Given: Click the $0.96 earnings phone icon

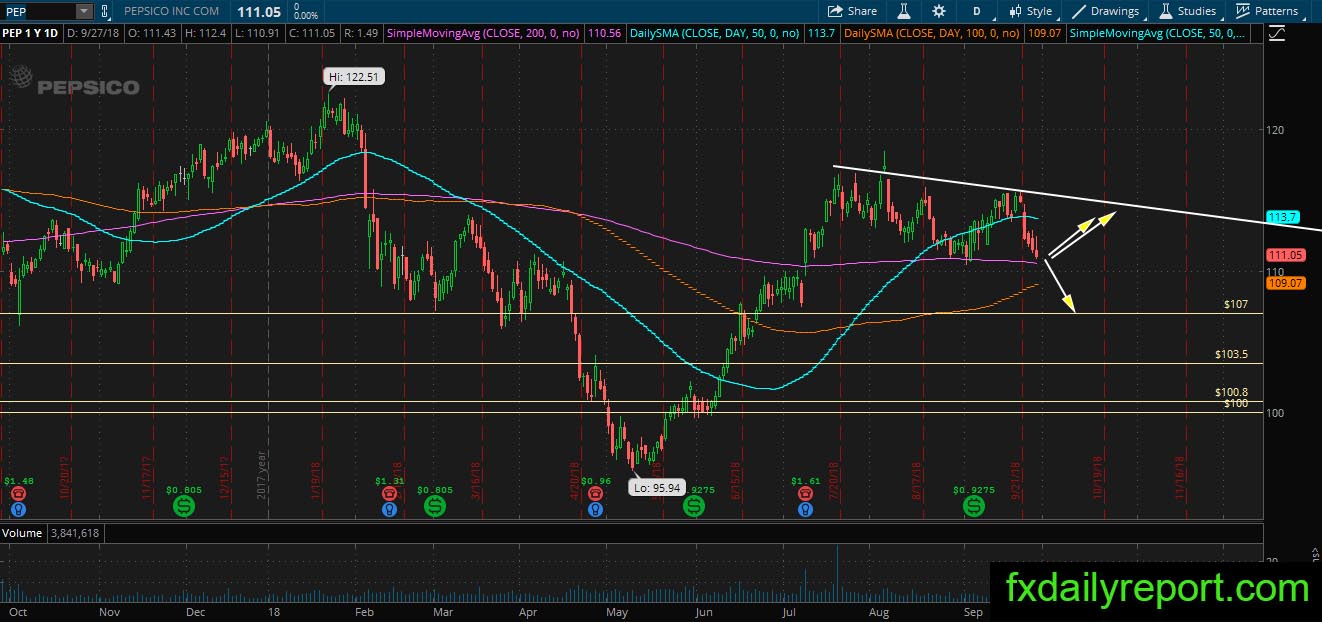Looking at the screenshot, I should click(x=595, y=495).
